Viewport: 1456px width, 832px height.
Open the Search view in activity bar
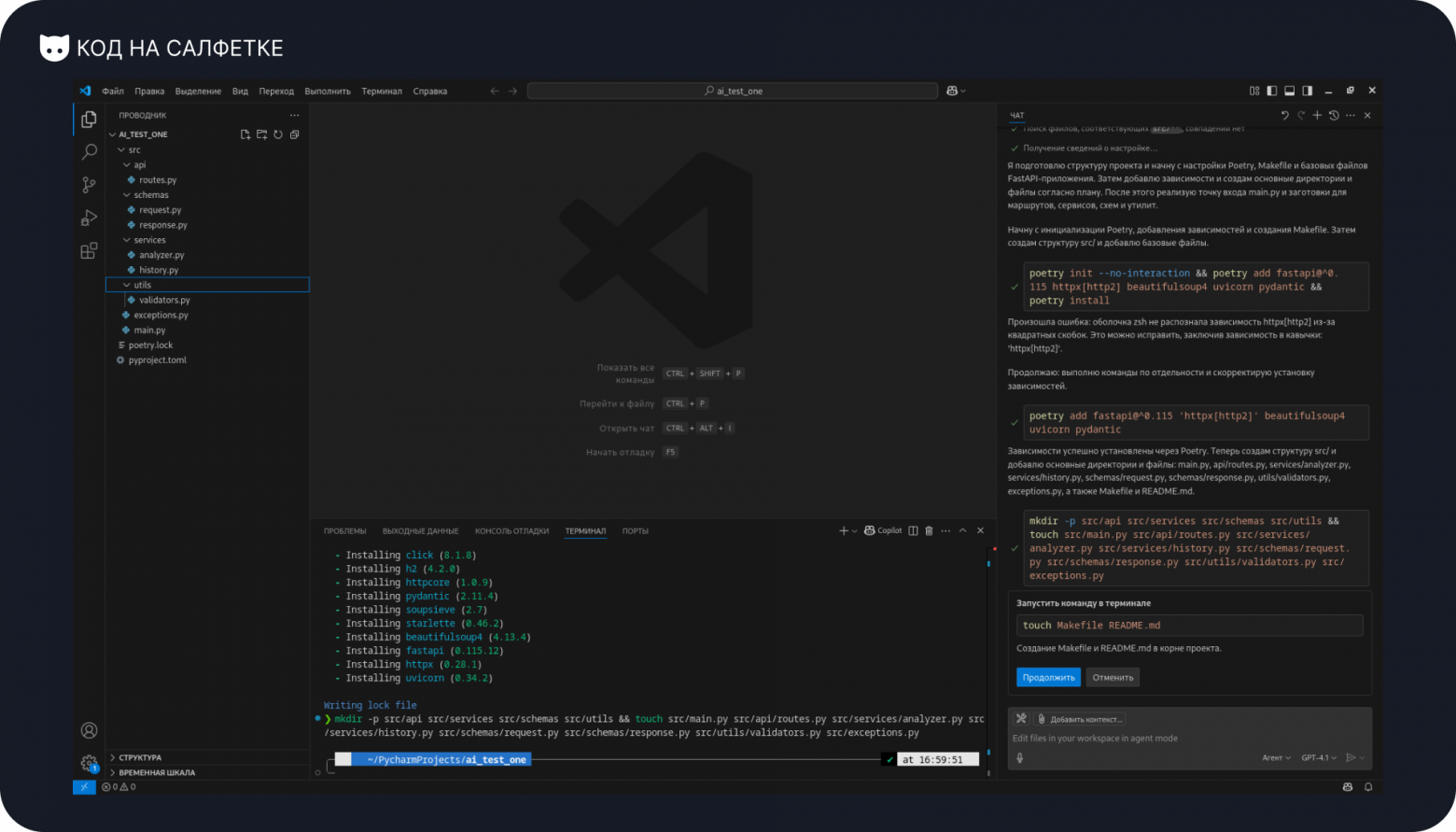click(89, 151)
